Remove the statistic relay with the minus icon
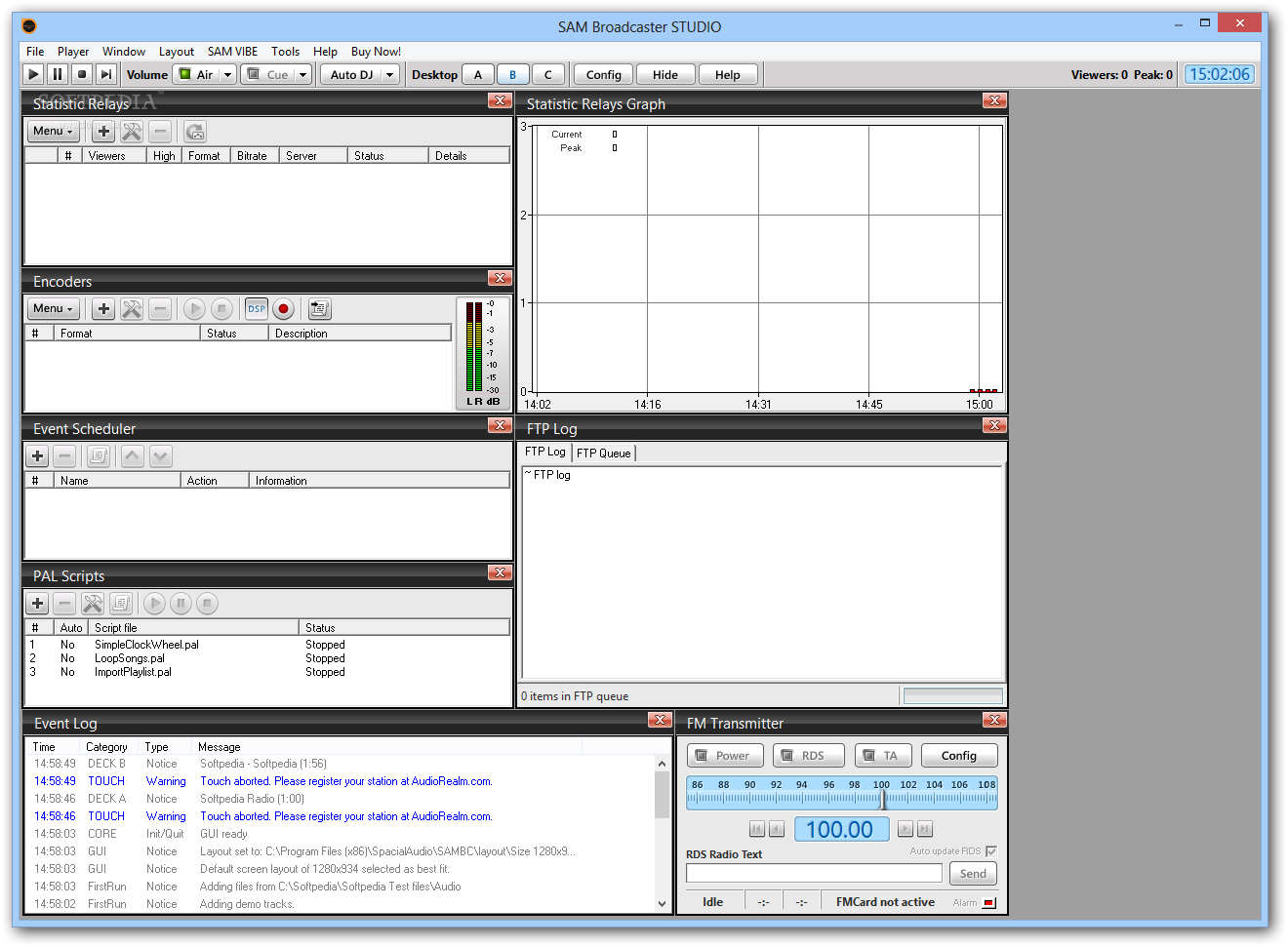 point(160,132)
